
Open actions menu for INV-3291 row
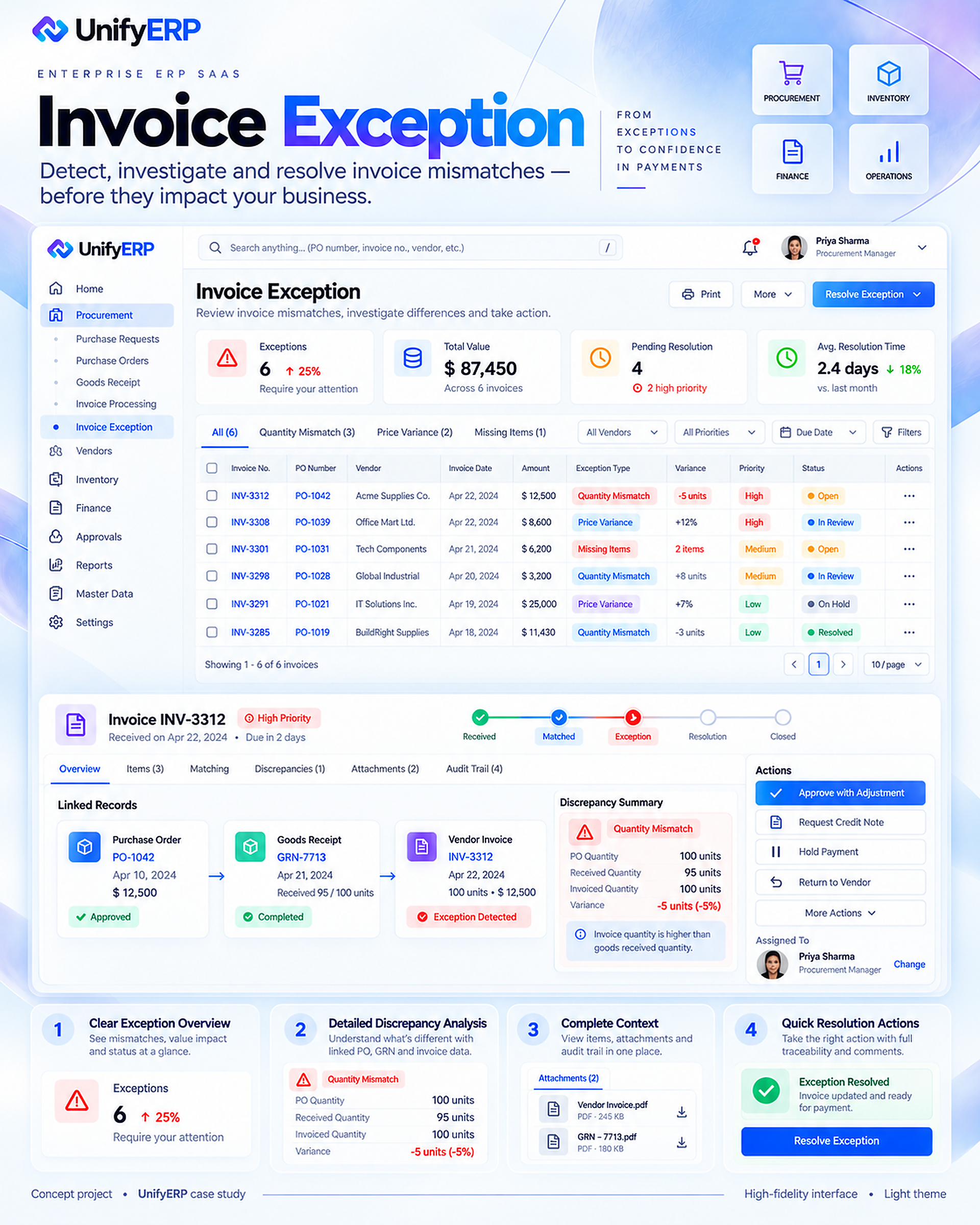tap(909, 604)
